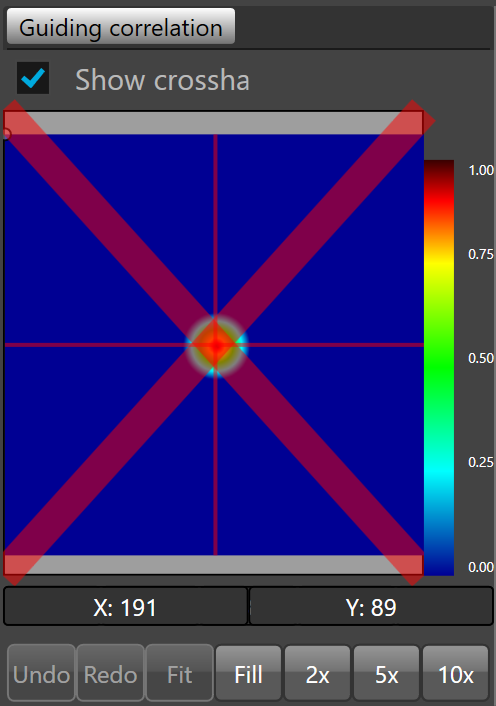Click the gray bar above the correlation image

[214, 123]
